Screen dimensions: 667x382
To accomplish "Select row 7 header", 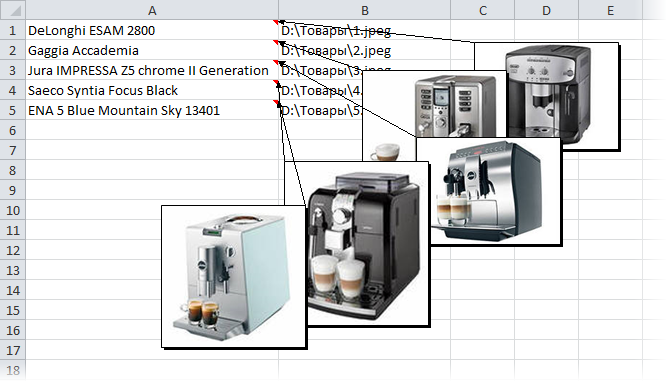I will pyautogui.click(x=13, y=150).
